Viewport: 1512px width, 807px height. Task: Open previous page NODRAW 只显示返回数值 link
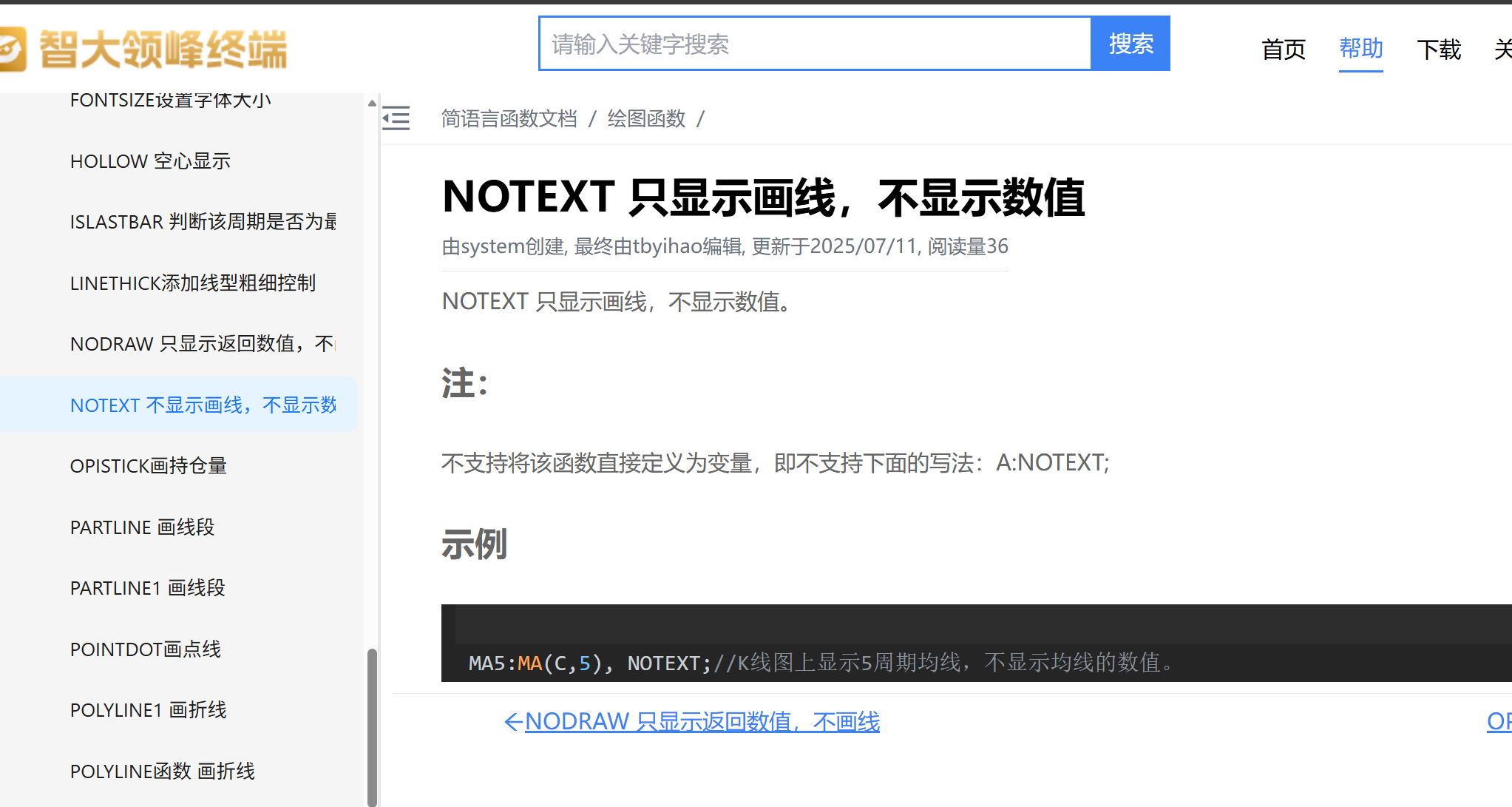702,722
